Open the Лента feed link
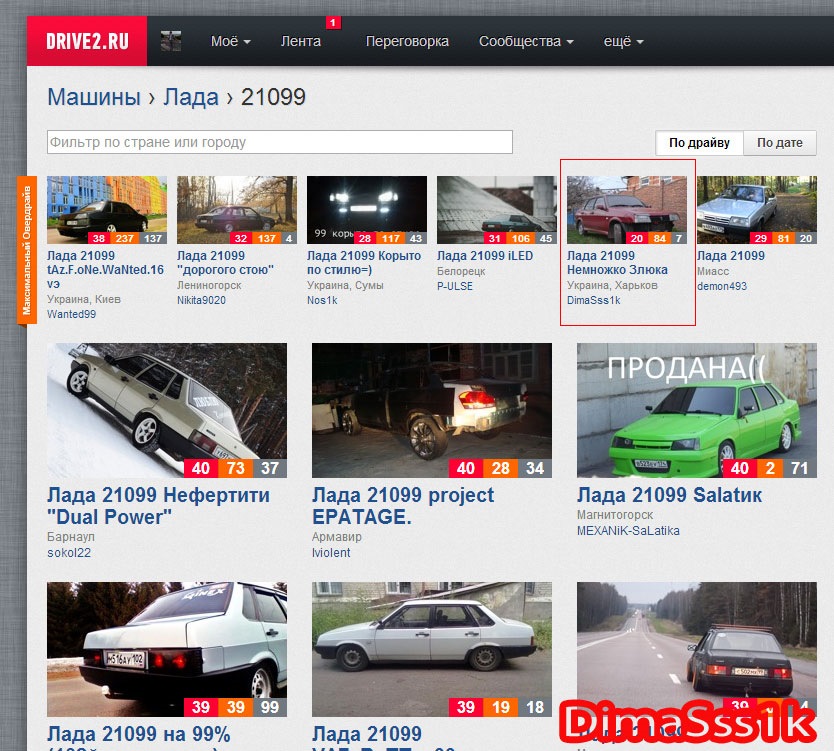834x751 pixels. 301,41
